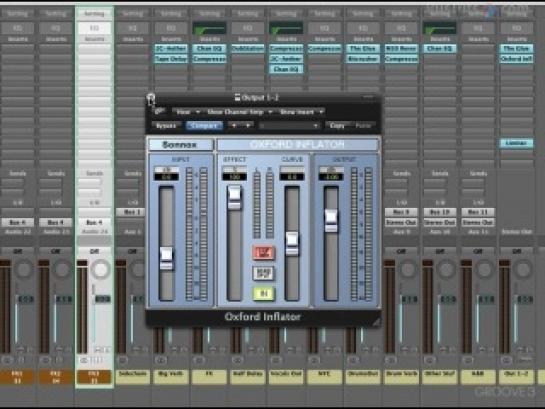Click the Effect fader handle in Oxford Inflator
The height and width of the screenshot is (409, 545).
tap(235, 197)
